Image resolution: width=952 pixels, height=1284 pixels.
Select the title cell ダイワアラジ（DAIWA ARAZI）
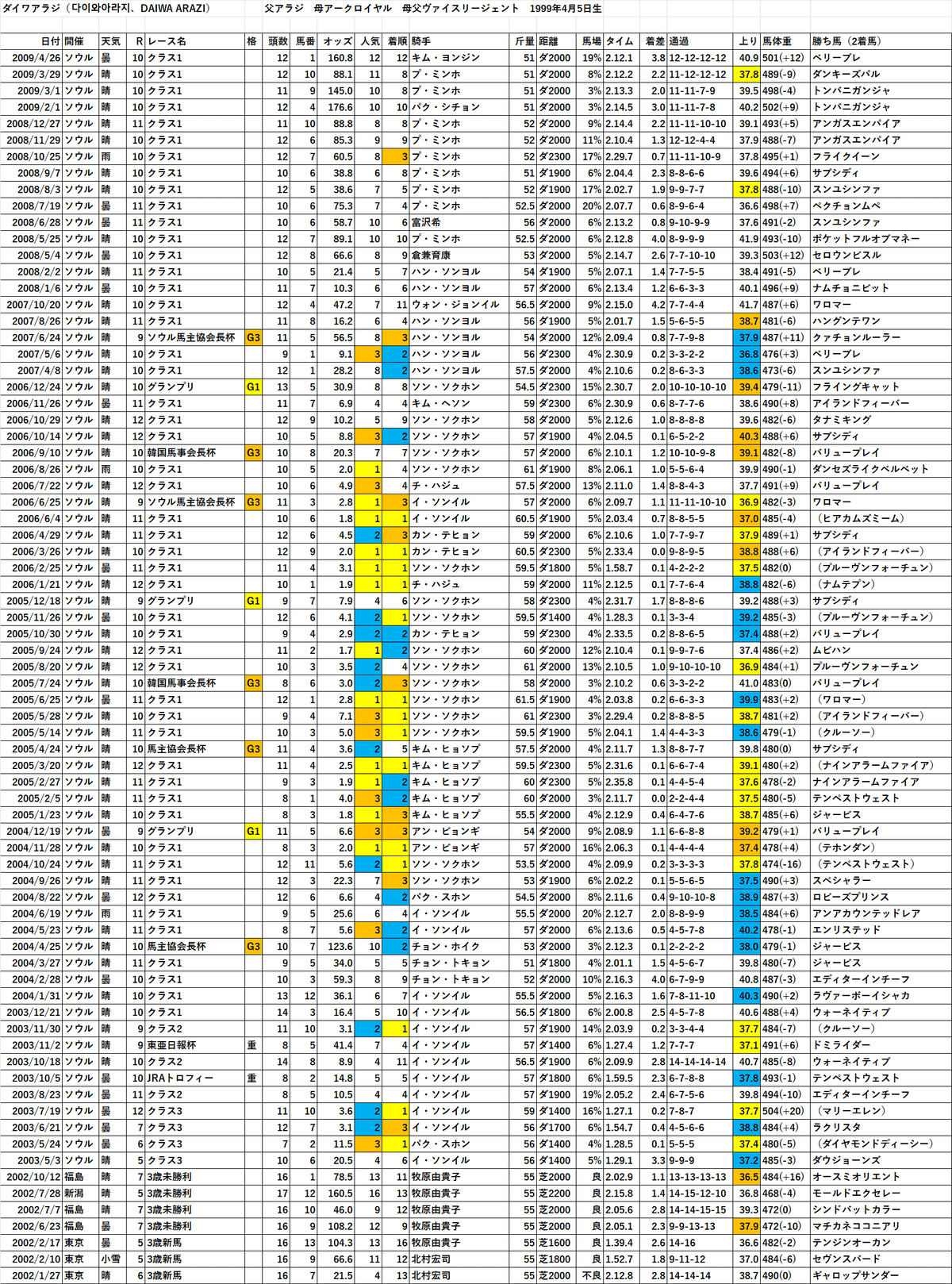(x=108, y=9)
